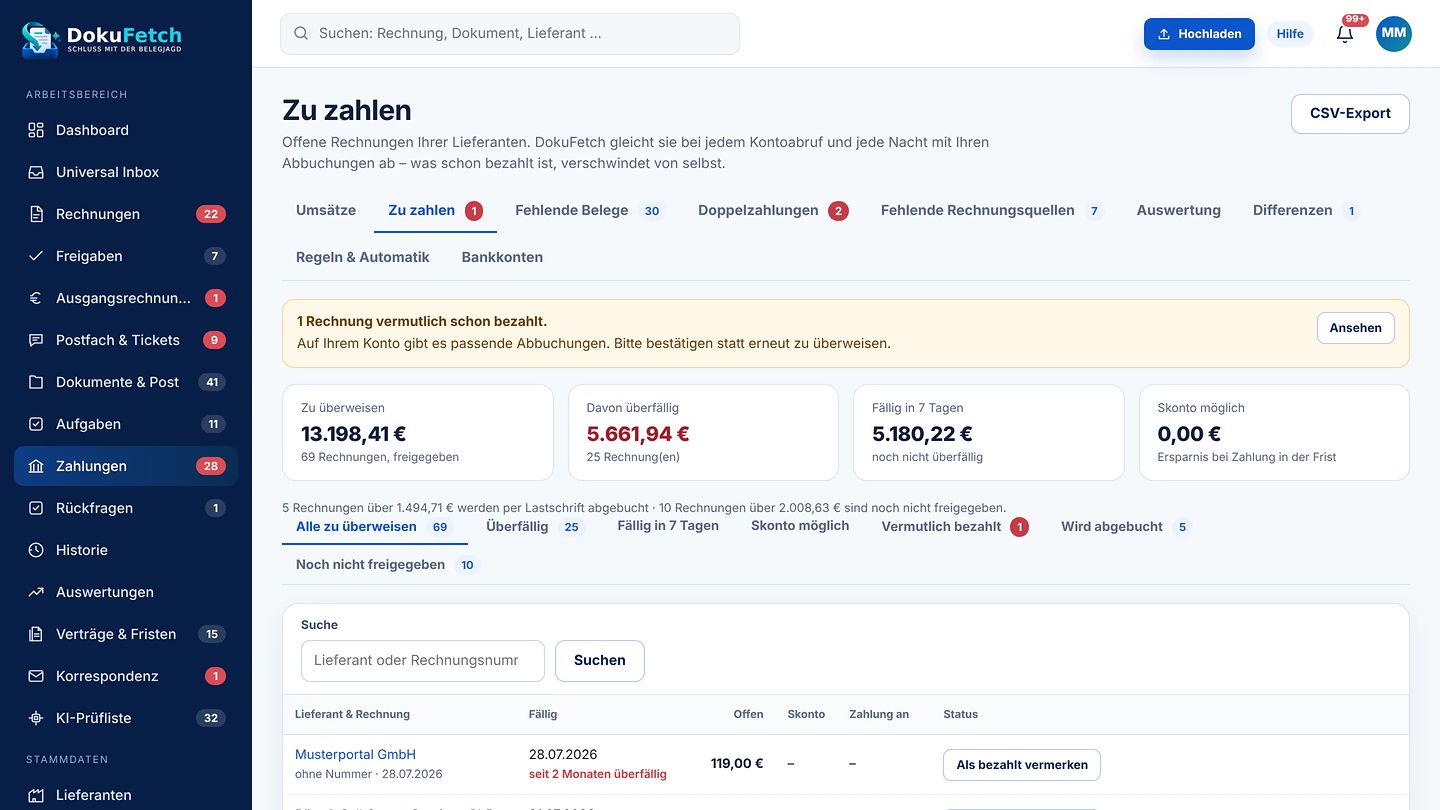1440x810 pixels.
Task: Click the Verträge & Fristen document icon
Action: pyautogui.click(x=36, y=634)
